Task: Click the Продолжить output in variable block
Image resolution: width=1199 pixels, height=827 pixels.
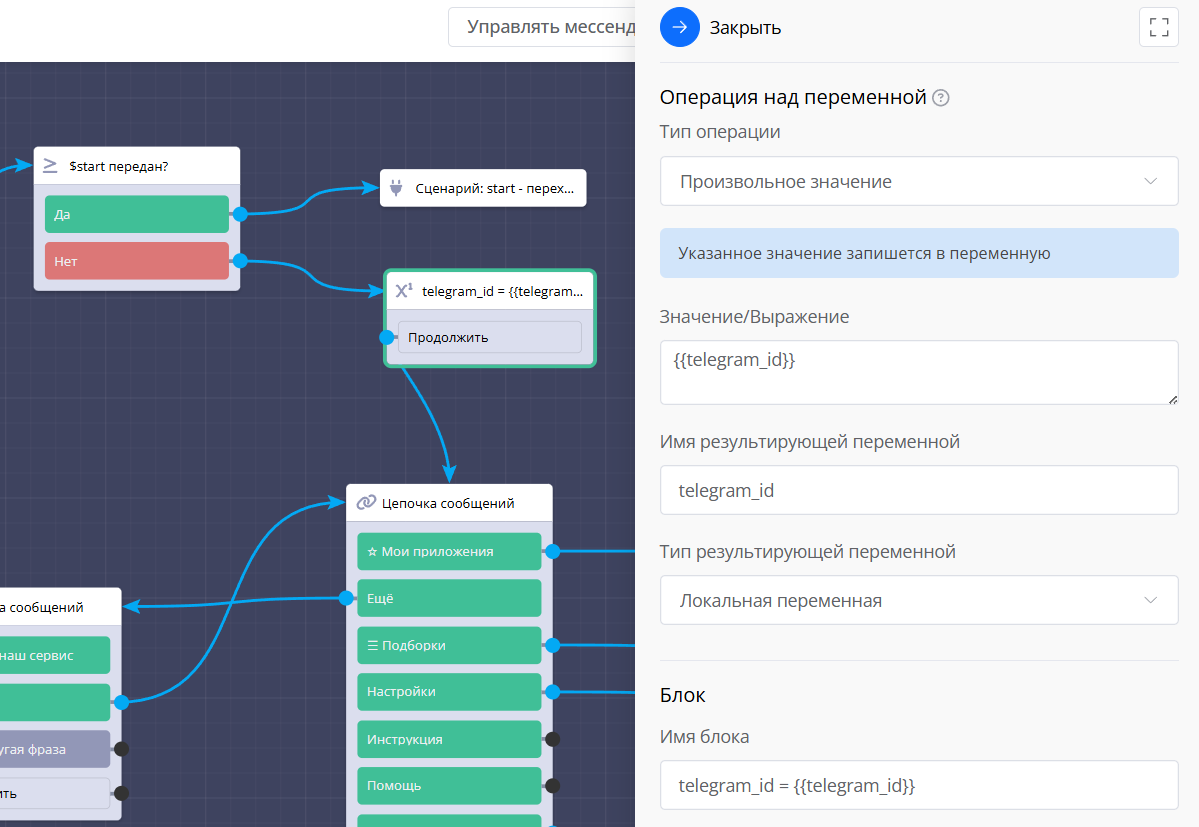Action: (x=489, y=337)
